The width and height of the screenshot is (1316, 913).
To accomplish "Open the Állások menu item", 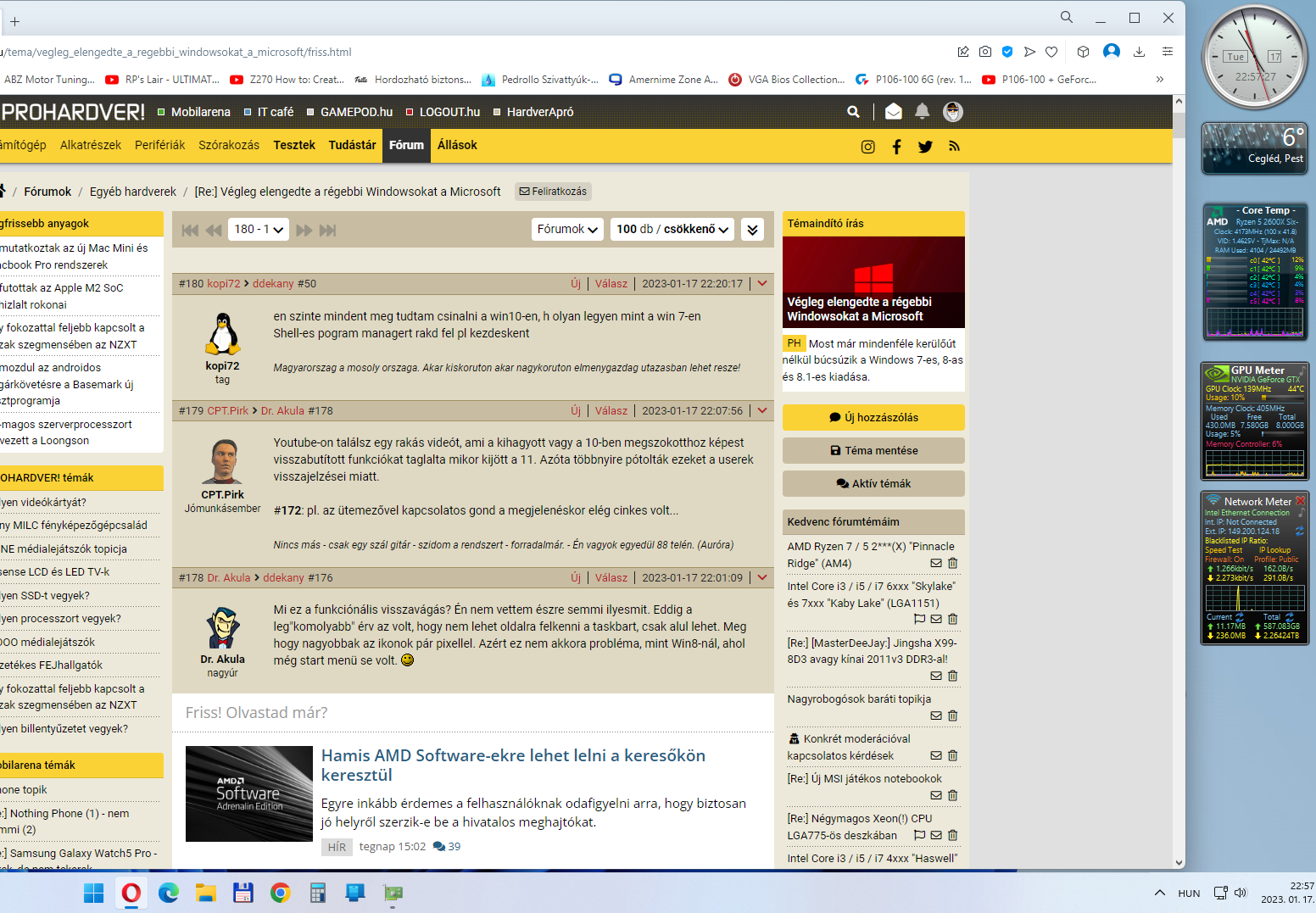I will 458,145.
